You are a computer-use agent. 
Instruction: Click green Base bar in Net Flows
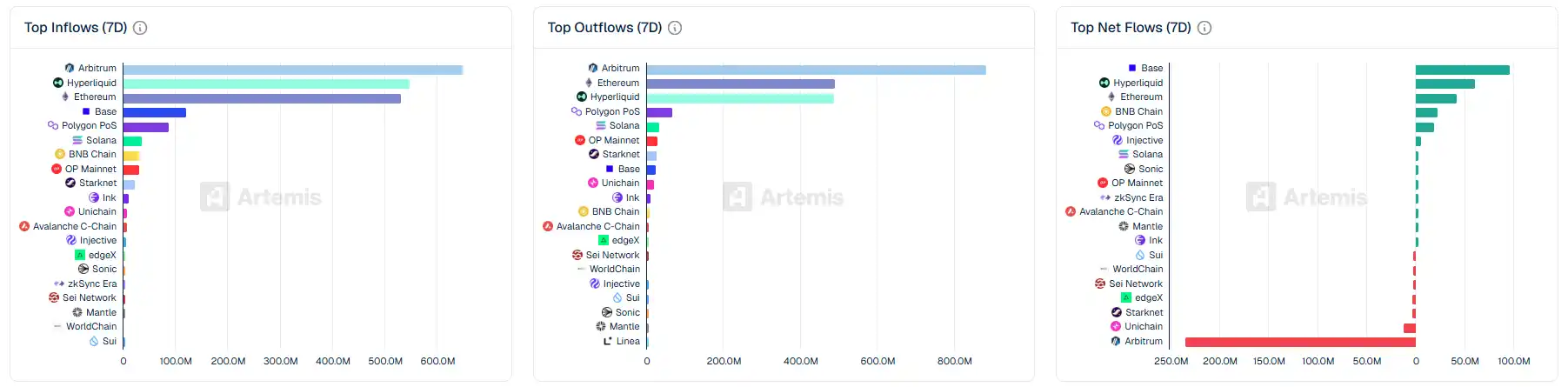[1462, 70]
